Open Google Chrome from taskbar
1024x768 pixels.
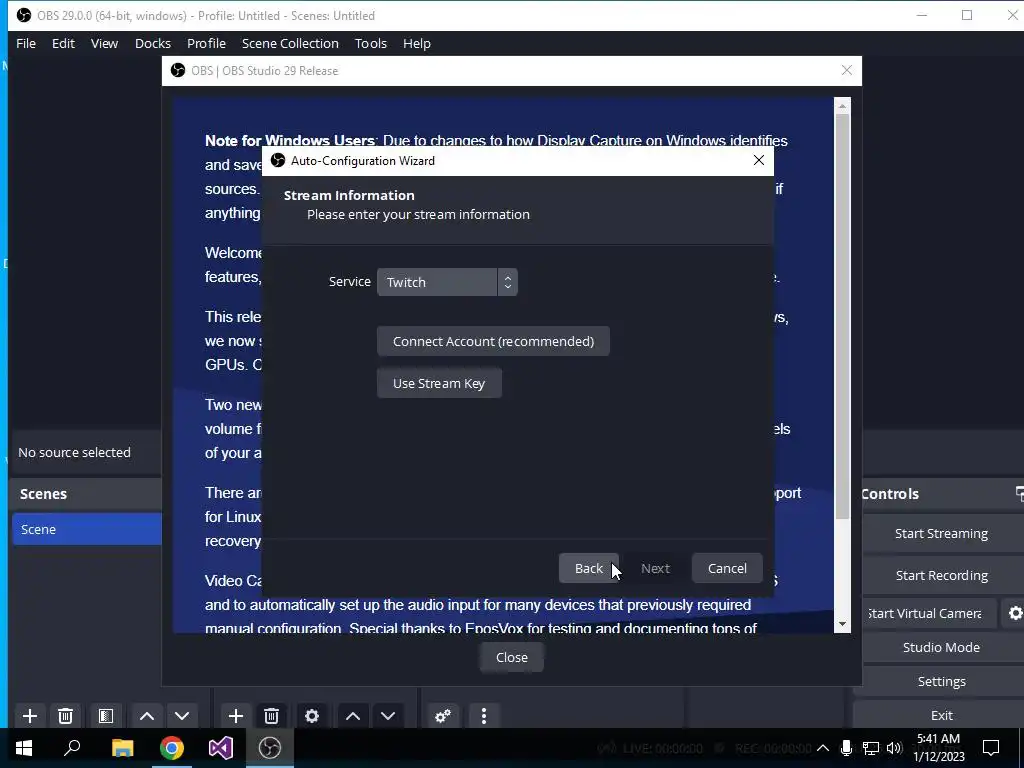pos(171,748)
